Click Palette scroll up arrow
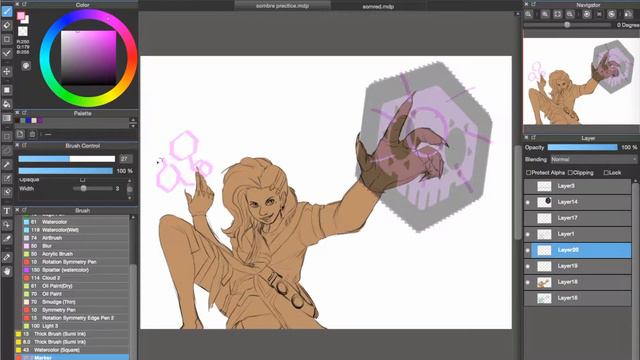 pos(133,120)
